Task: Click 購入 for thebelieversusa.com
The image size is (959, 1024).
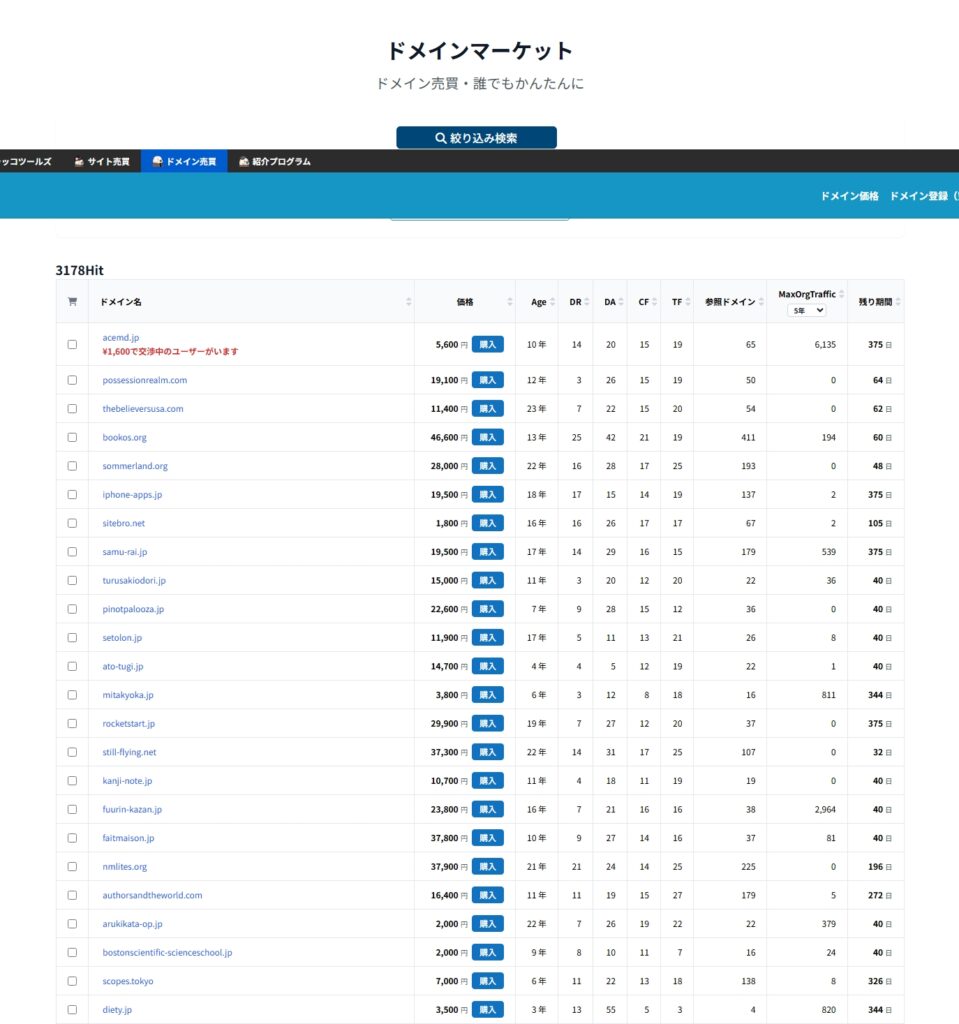Action: [x=487, y=409]
